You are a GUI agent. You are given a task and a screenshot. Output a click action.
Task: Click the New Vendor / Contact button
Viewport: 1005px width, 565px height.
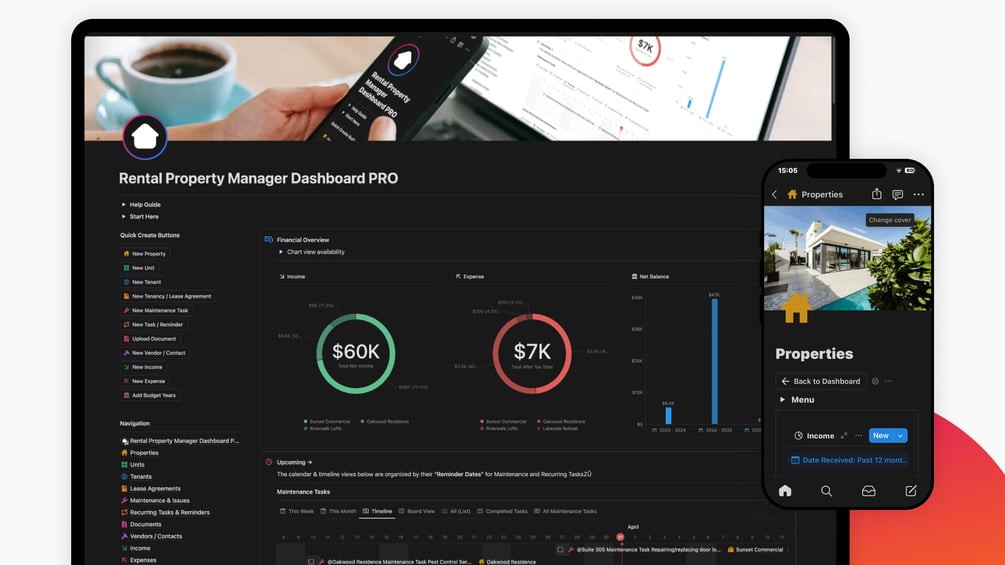154,352
